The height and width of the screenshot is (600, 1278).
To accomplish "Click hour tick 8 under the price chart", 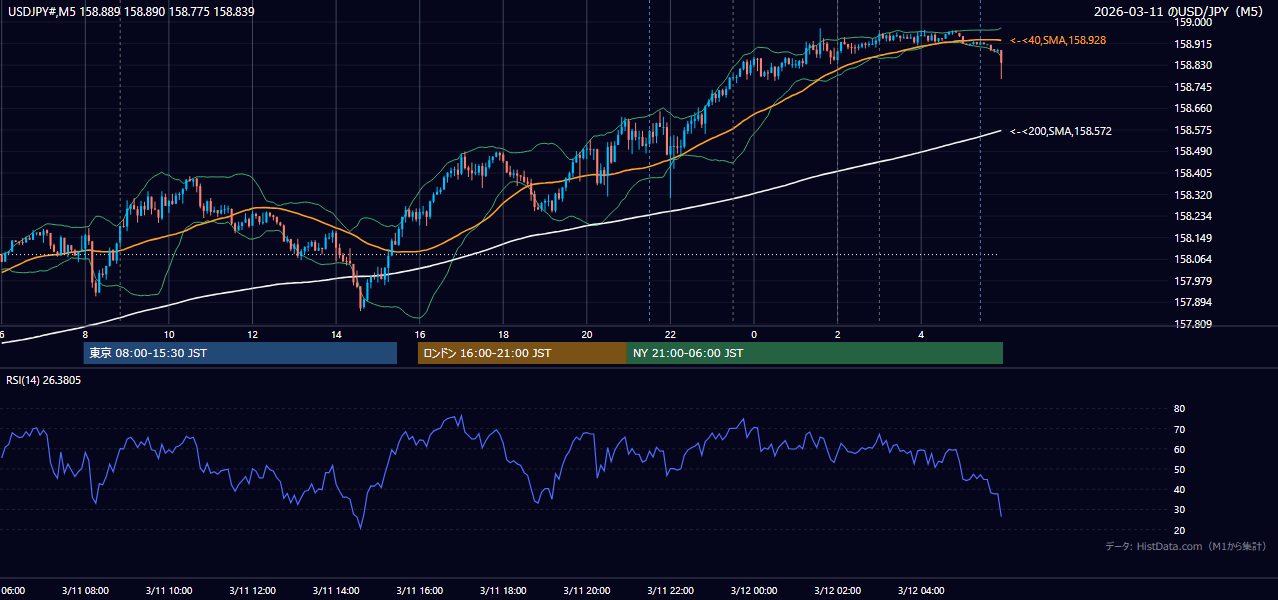I will 85,334.
